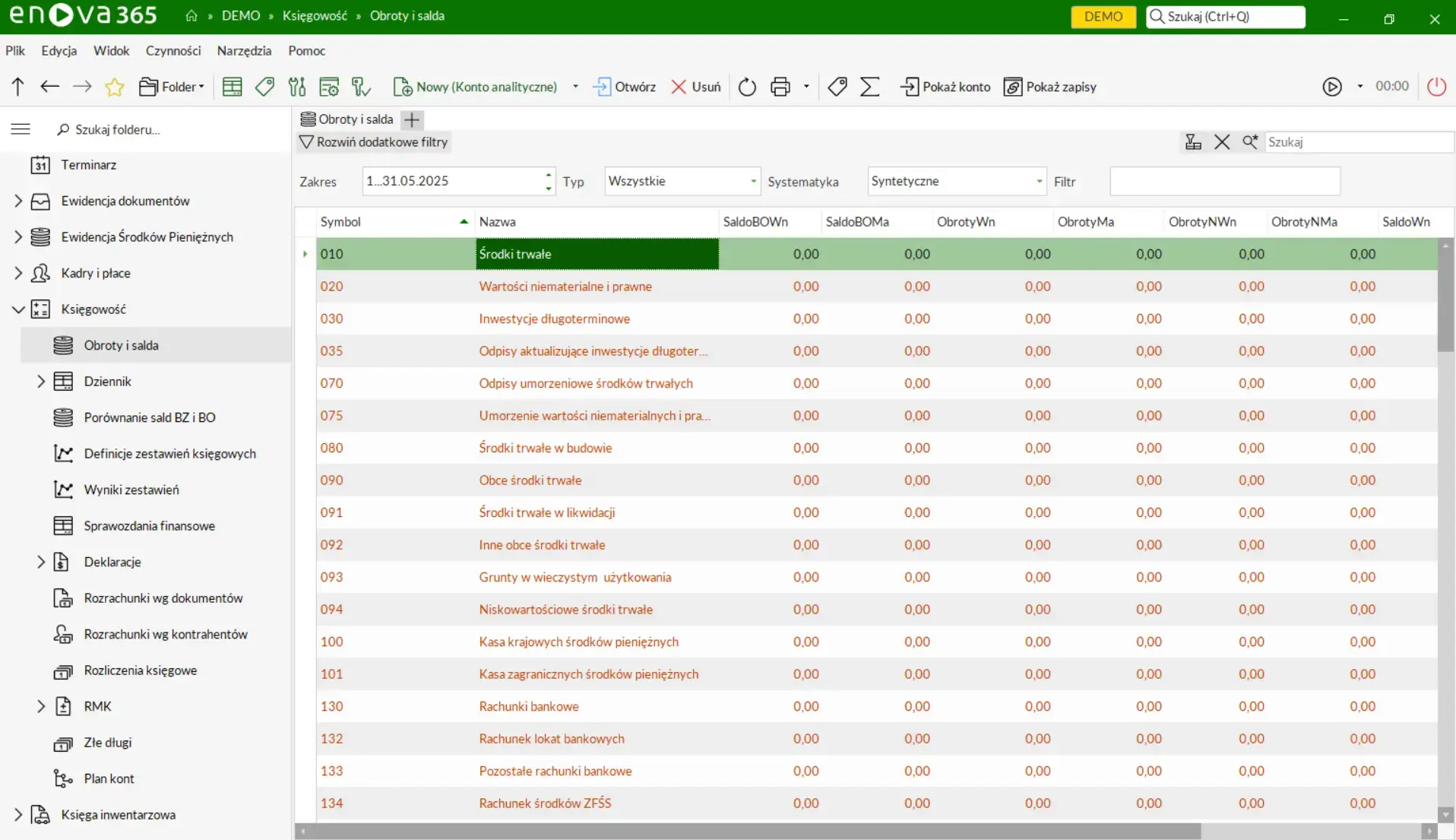Click the red power icon
This screenshot has height=840, width=1456.
point(1435,87)
